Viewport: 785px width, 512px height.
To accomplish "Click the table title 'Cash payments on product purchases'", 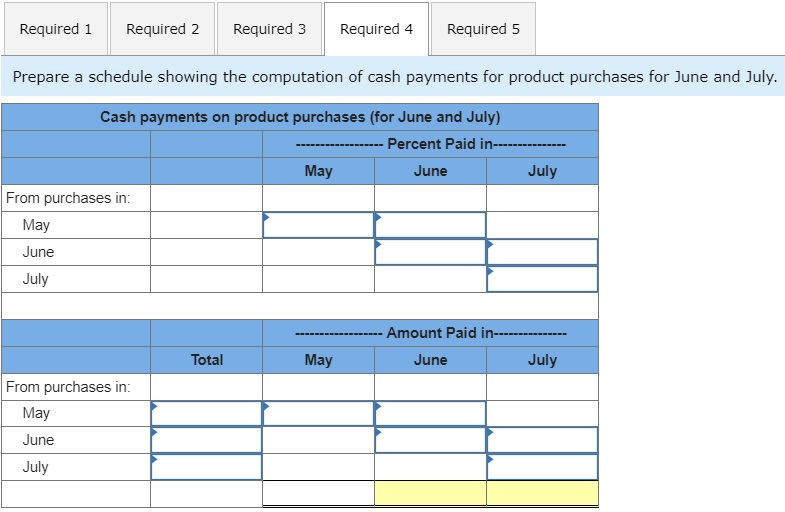I will coord(300,117).
